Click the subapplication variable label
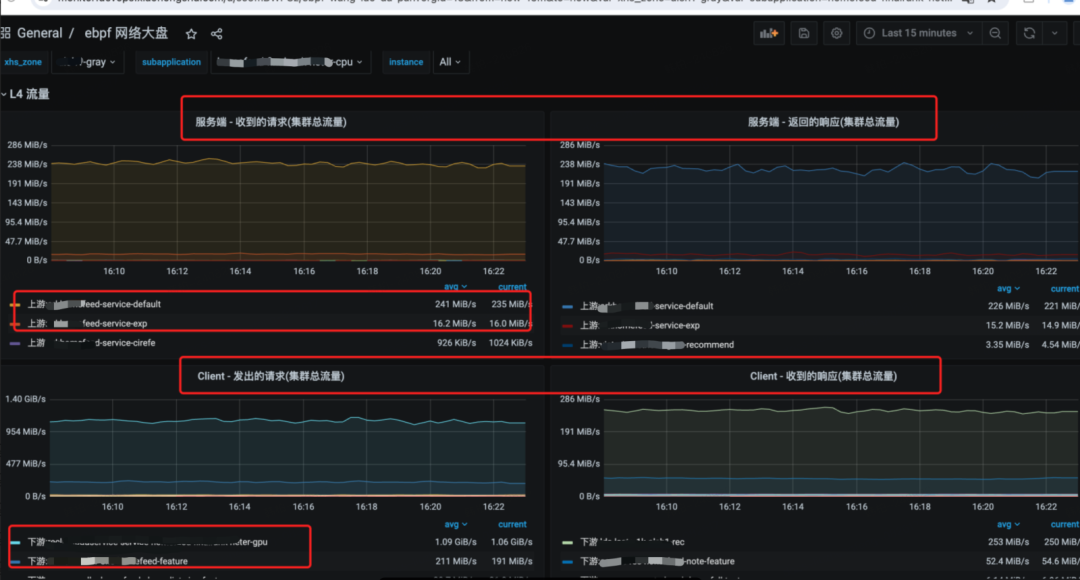This screenshot has width=1080, height=580. click(x=172, y=62)
